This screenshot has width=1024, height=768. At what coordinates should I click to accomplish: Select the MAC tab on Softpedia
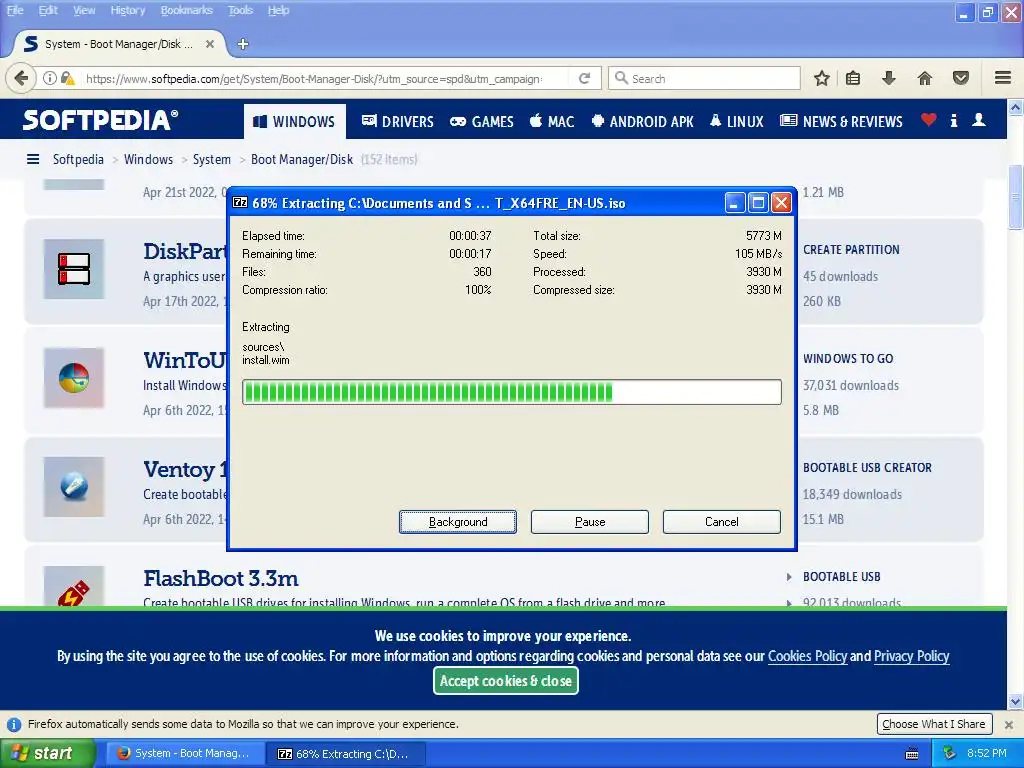552,121
